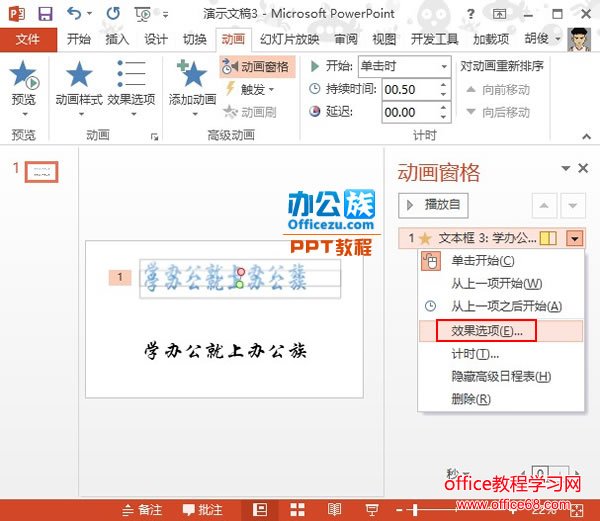Close the 动画窗格 pane
This screenshot has height=521, width=600.
point(583,168)
